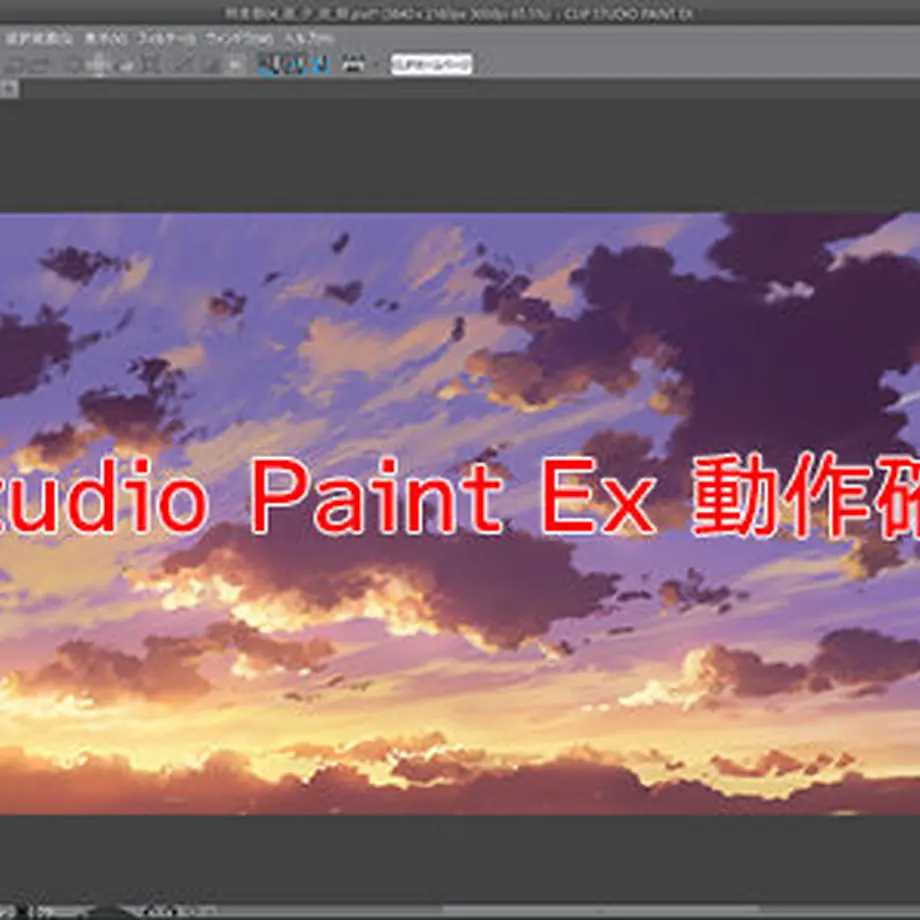Click the icon left of the white button

coord(353,64)
